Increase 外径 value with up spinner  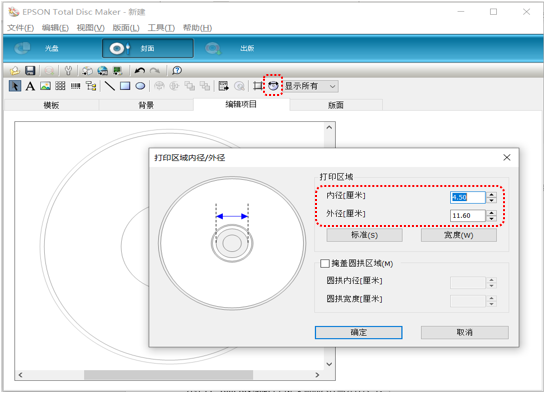point(491,213)
